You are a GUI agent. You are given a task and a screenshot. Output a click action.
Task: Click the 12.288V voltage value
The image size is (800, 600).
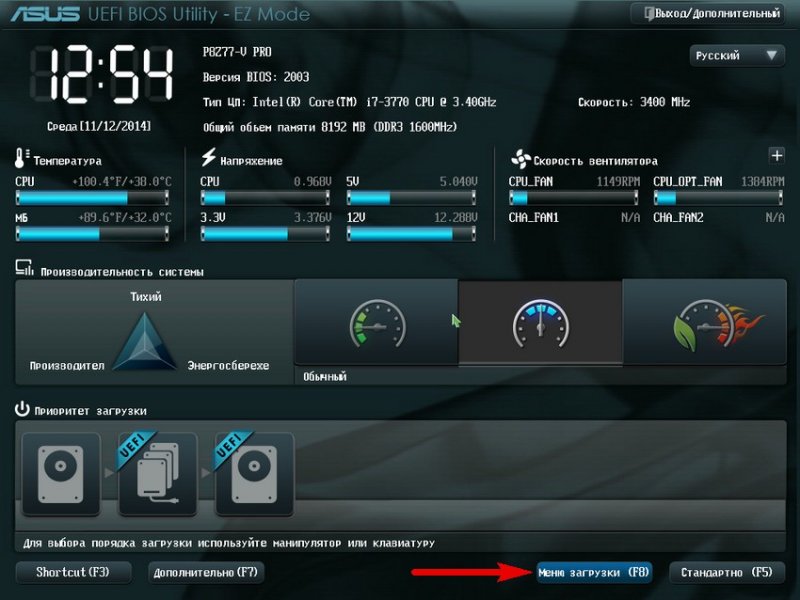(456, 218)
